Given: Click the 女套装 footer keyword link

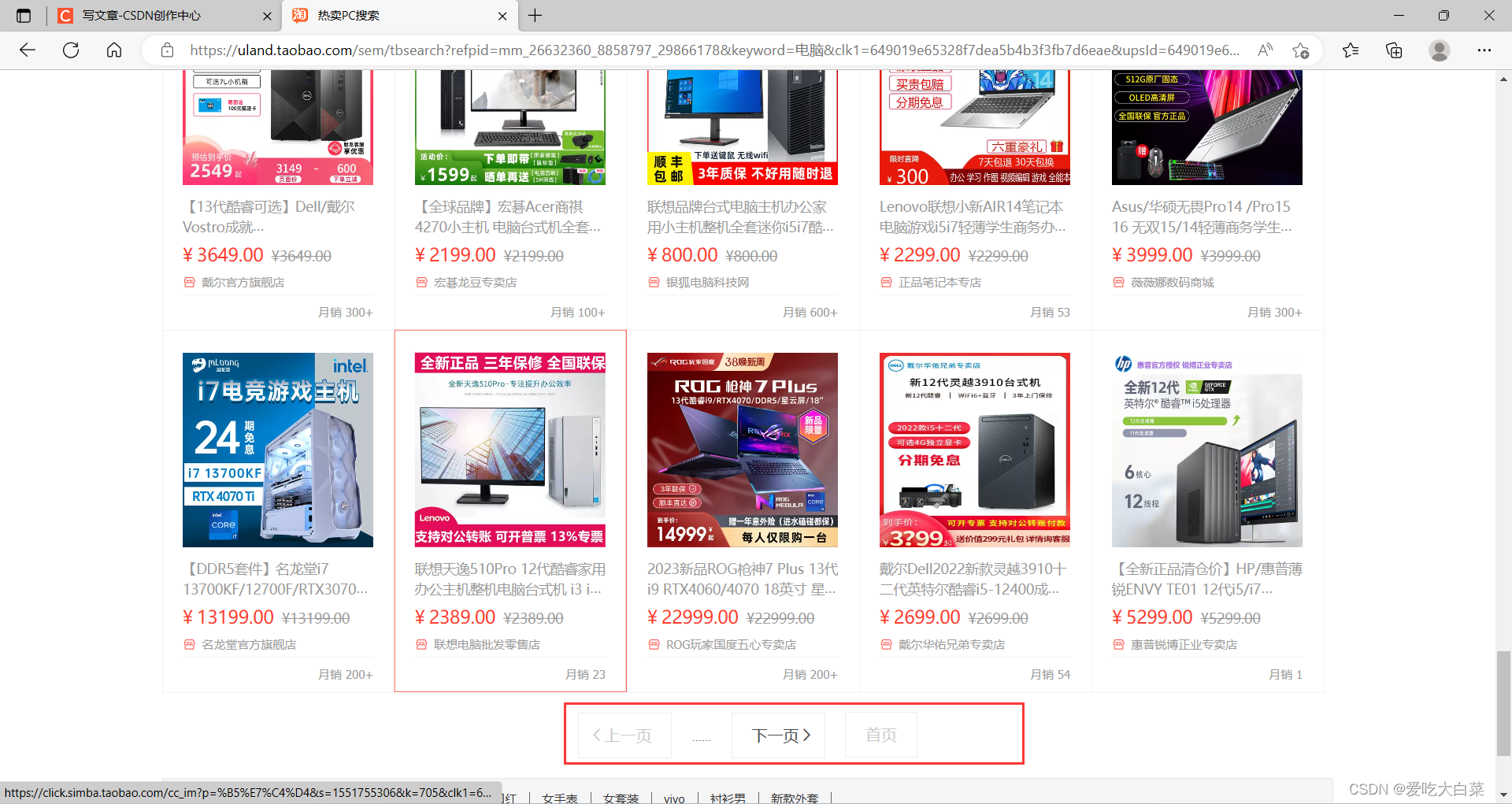Looking at the screenshot, I should click(x=621, y=798).
